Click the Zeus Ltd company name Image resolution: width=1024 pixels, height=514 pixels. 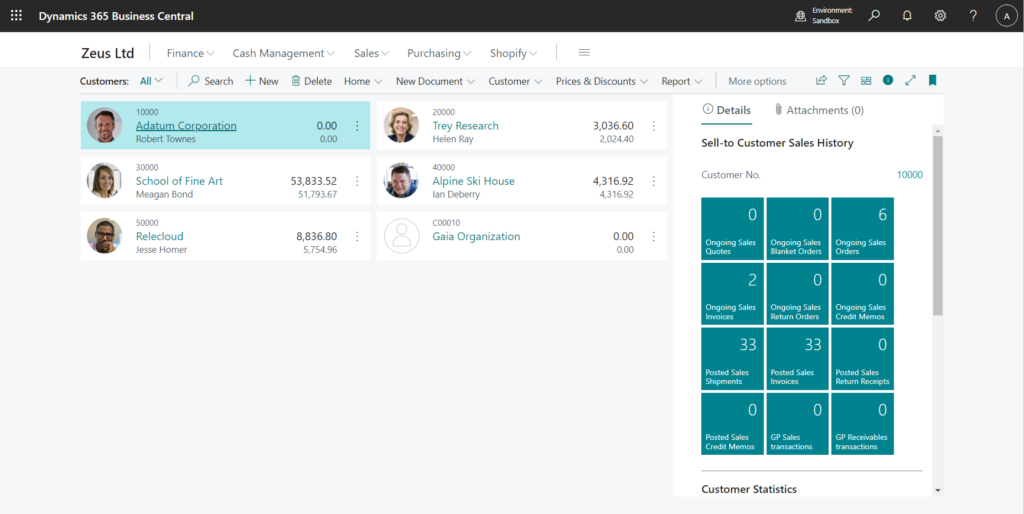[108, 53]
